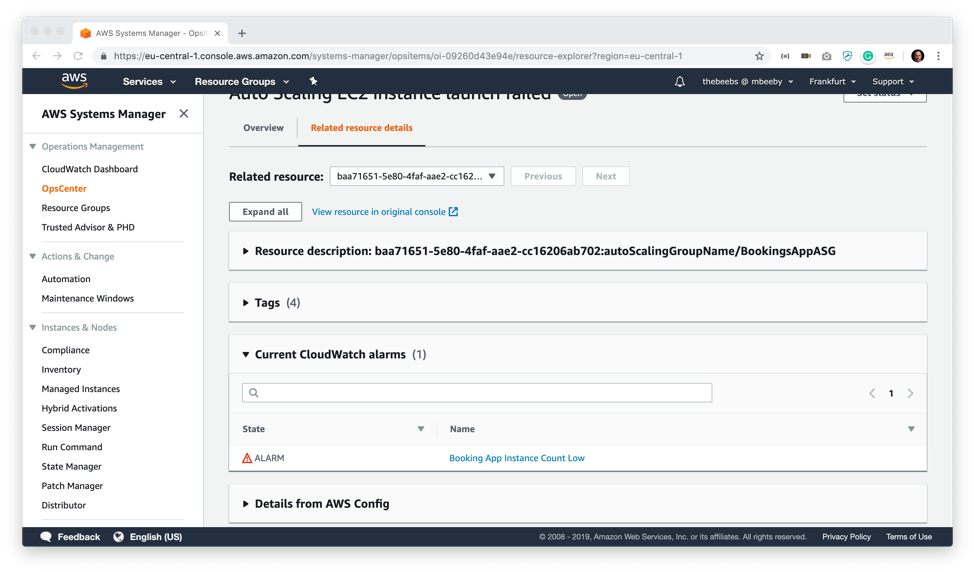Open the notifications bell icon
Screen dimensions: 974x572
tap(680, 81)
